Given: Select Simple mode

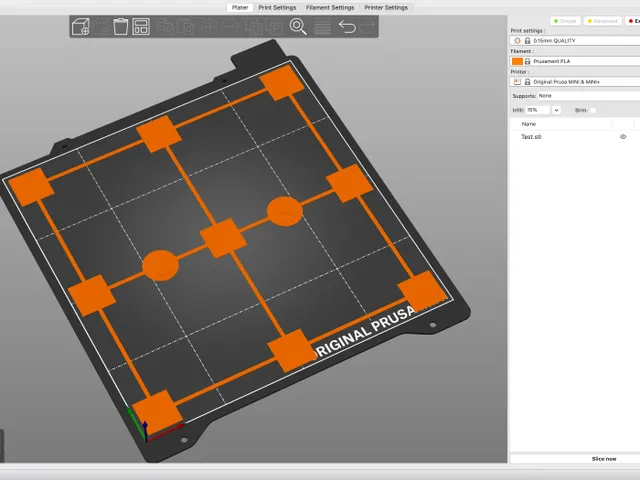Looking at the screenshot, I should pos(565,21).
